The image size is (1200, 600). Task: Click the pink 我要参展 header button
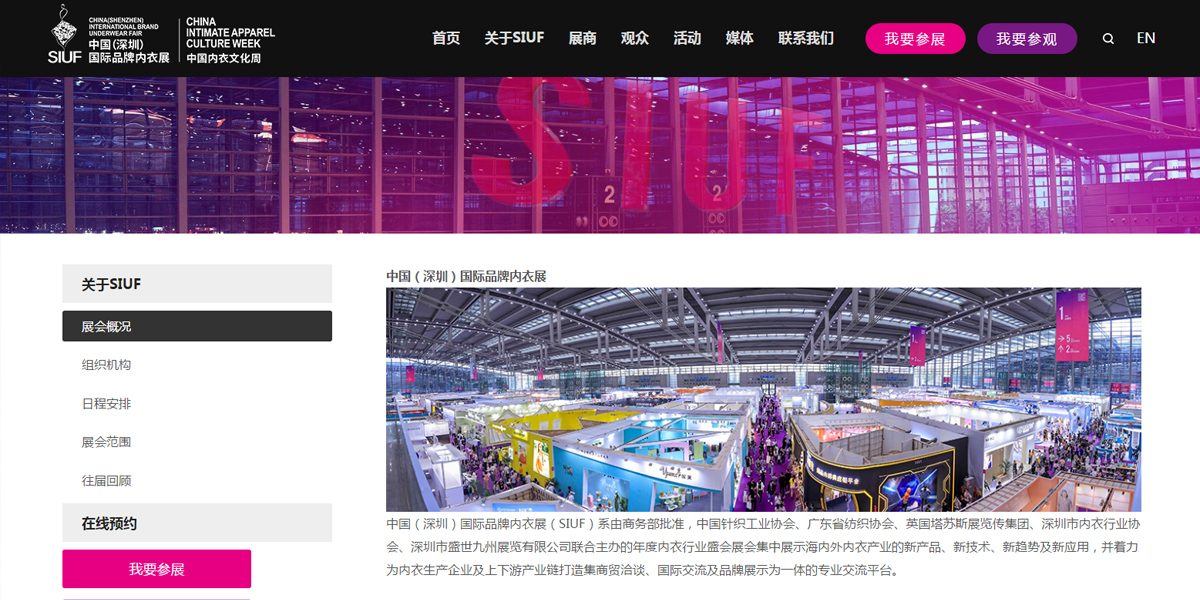(915, 39)
